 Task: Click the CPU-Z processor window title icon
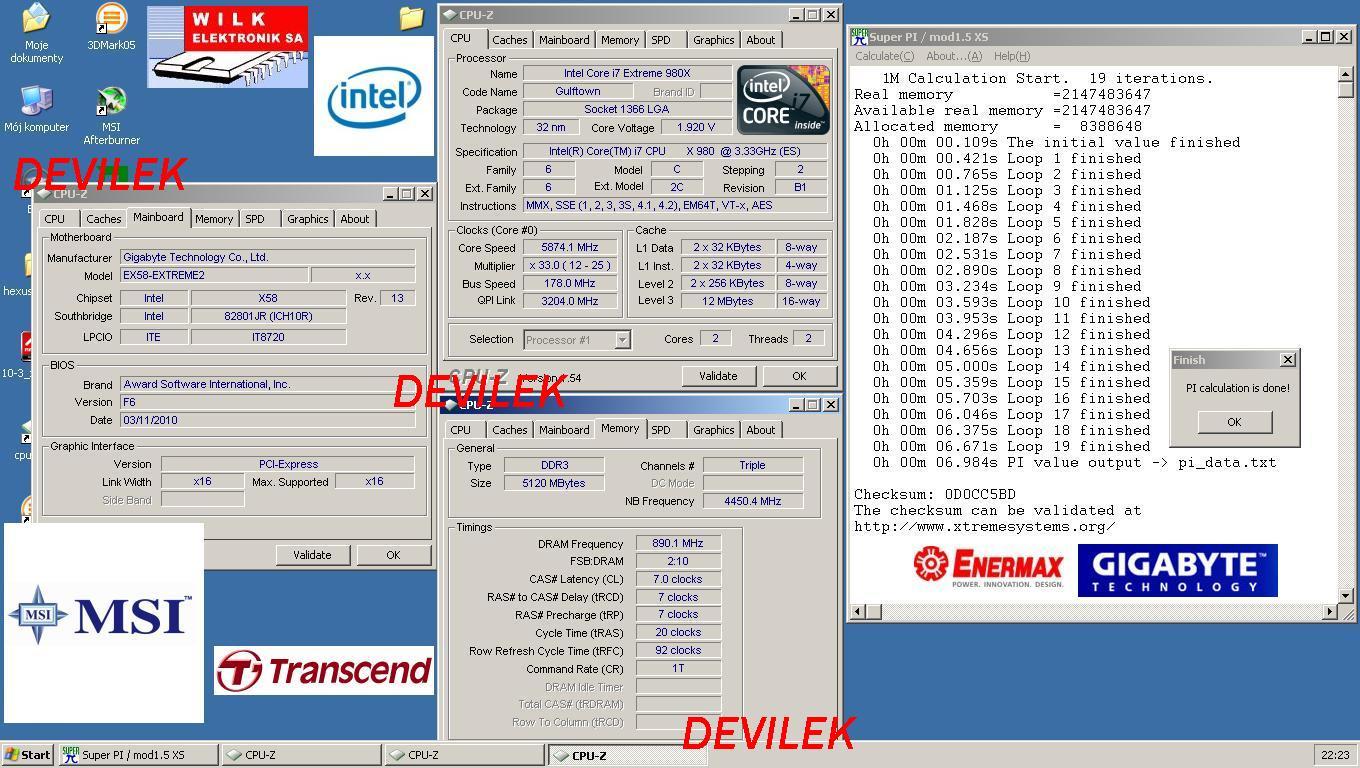tap(450, 15)
